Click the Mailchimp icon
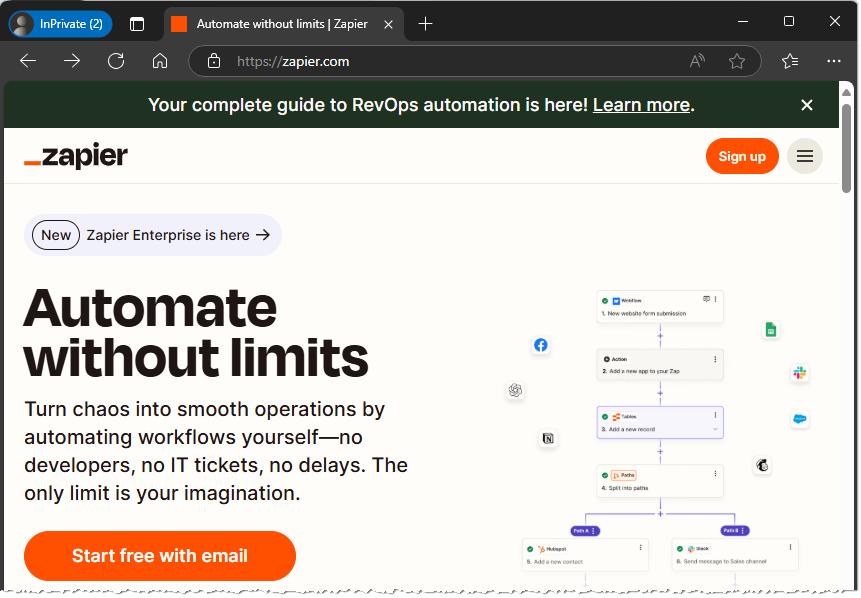The width and height of the screenshot is (861, 598). [x=762, y=465]
